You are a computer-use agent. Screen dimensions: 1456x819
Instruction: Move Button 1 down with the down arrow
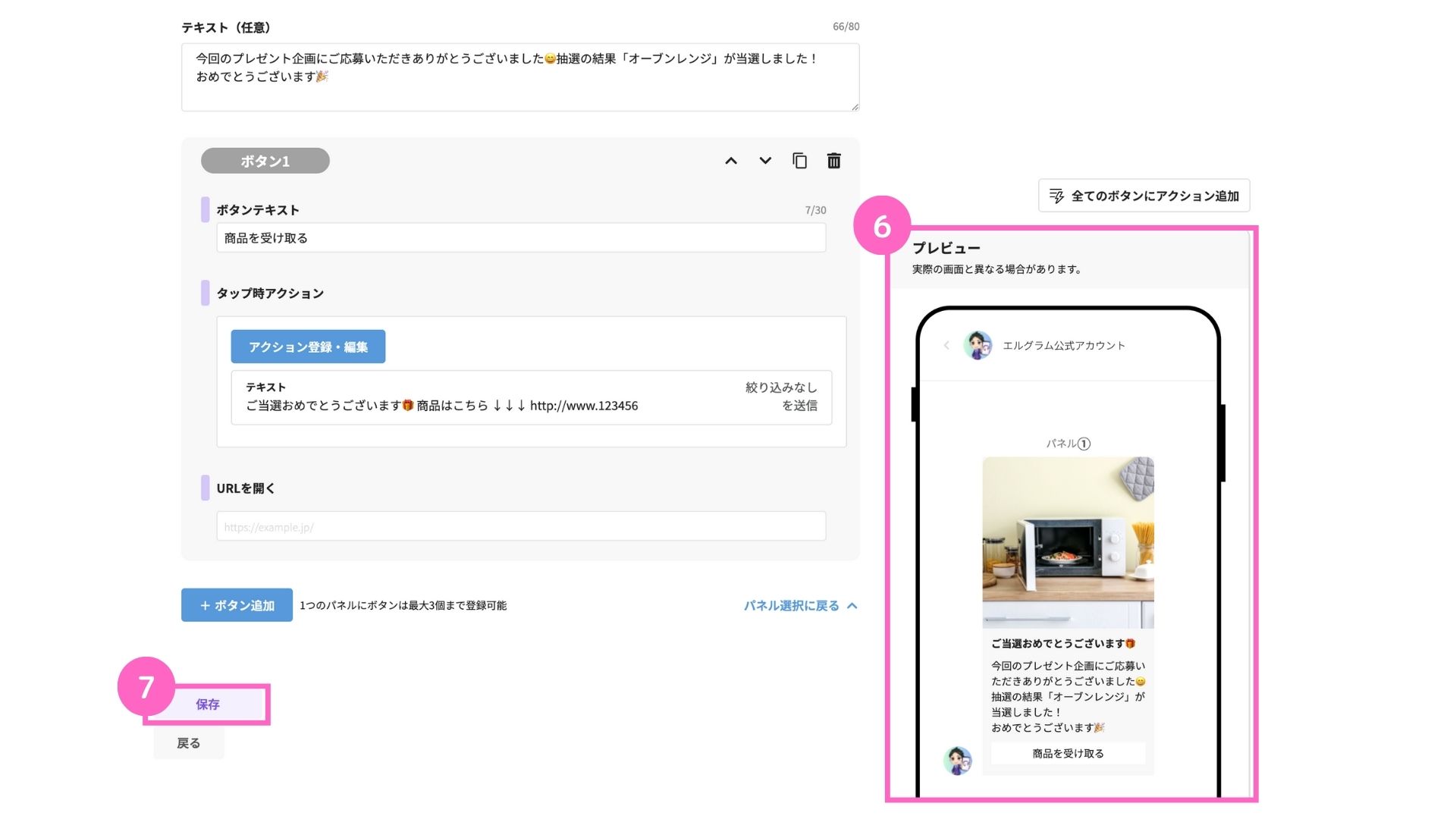pos(765,161)
